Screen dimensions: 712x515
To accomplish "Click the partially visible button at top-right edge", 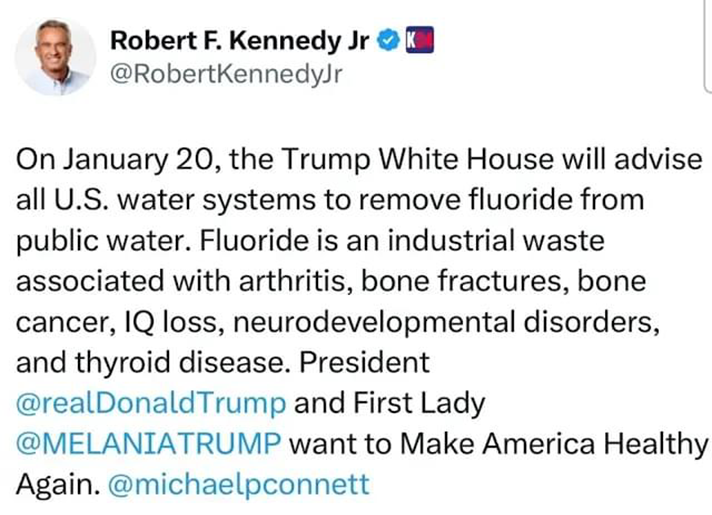I will 706,60.
